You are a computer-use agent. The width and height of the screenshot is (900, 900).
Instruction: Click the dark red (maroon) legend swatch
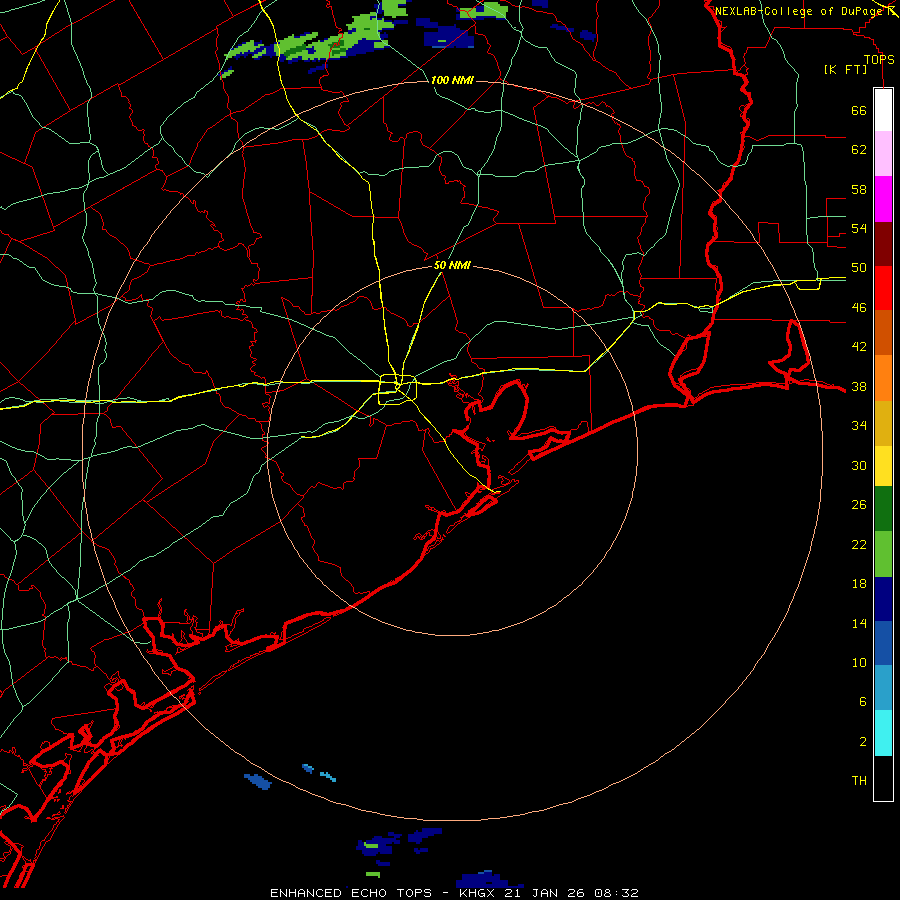[883, 243]
